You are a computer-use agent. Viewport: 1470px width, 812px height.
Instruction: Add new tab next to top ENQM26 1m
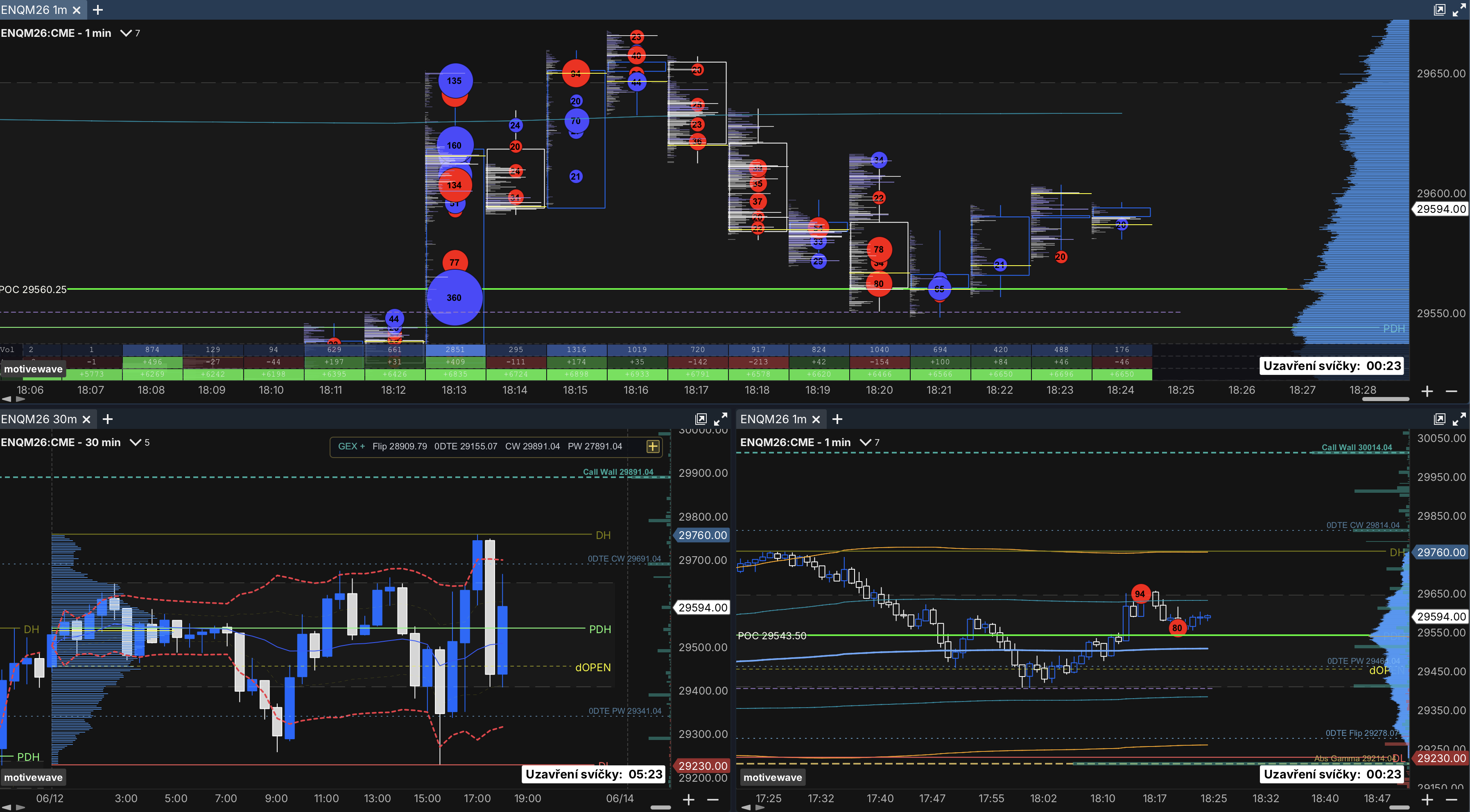click(x=97, y=10)
